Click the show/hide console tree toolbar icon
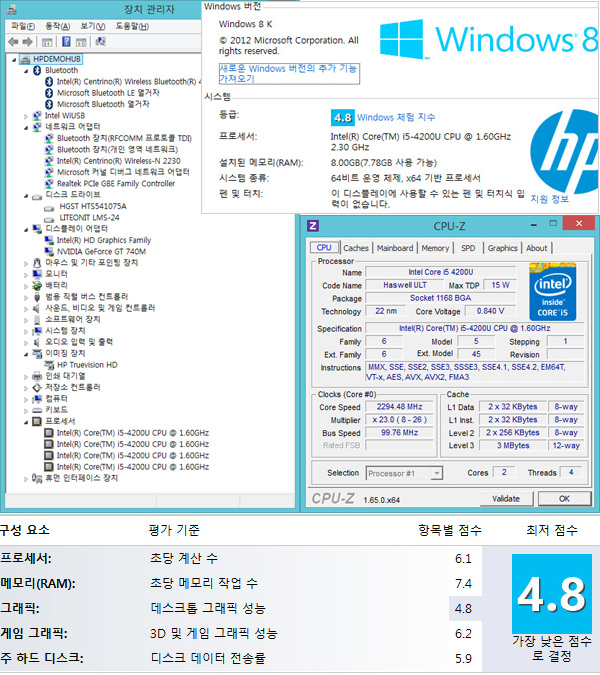The height and width of the screenshot is (675, 600). click(47, 42)
